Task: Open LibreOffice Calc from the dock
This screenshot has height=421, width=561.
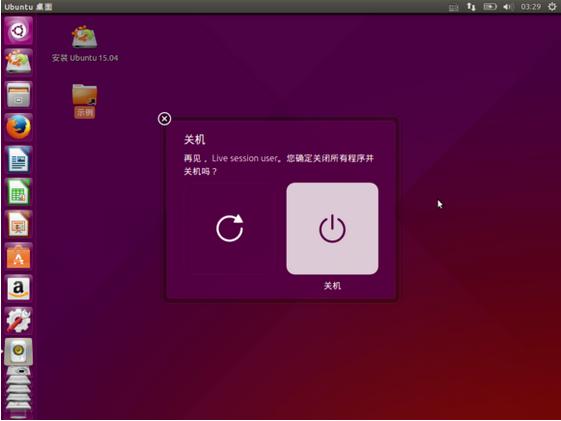Action: point(19,192)
